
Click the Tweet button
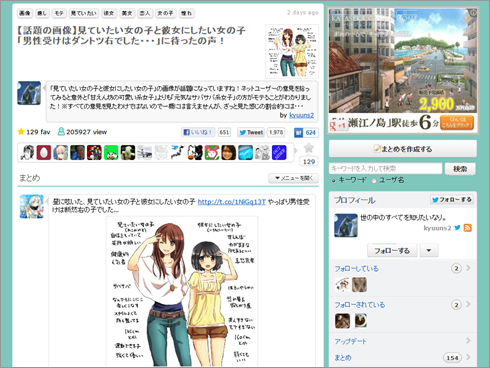(x=251, y=132)
